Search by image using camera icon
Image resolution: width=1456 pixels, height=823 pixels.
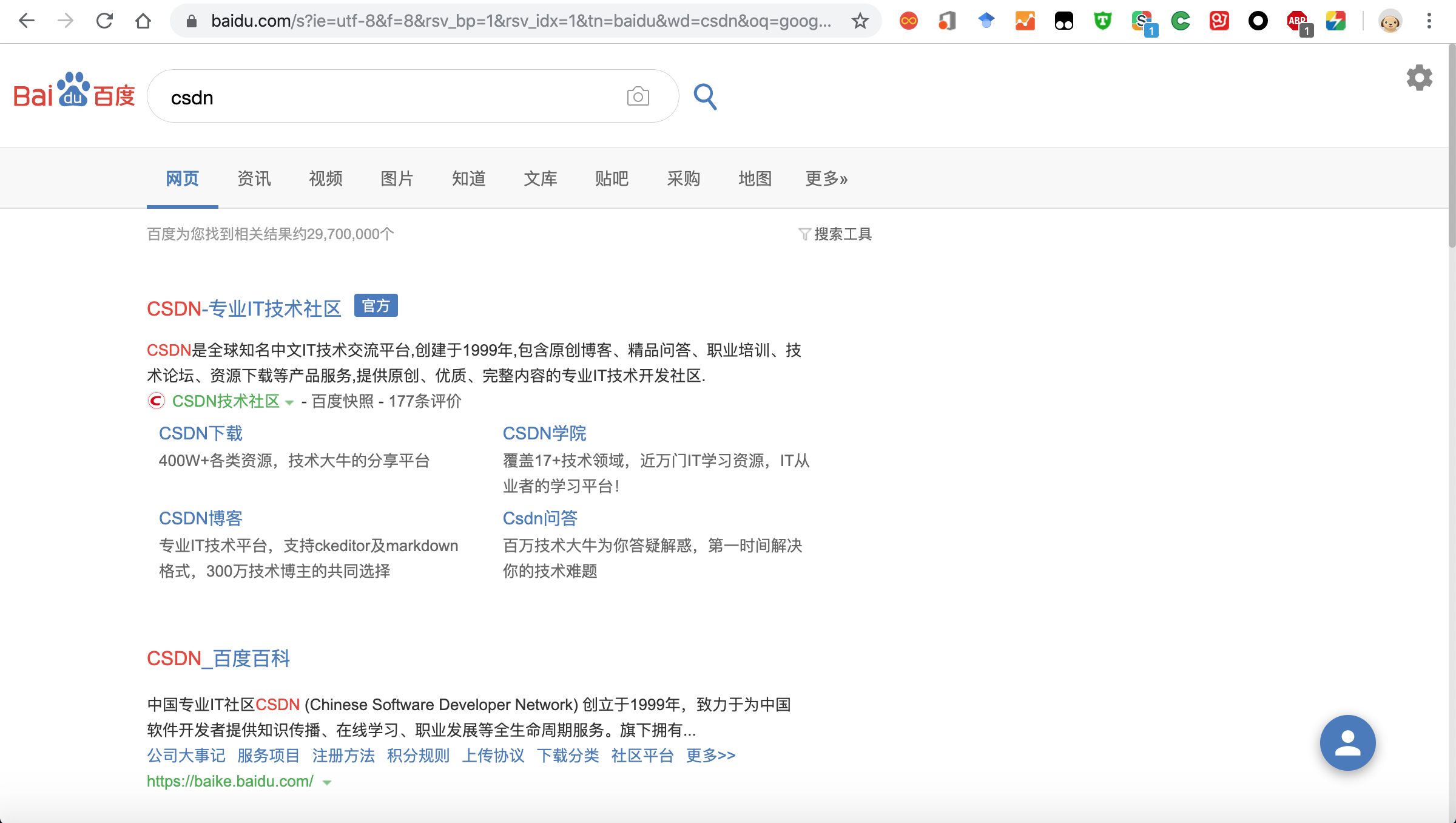[638, 96]
